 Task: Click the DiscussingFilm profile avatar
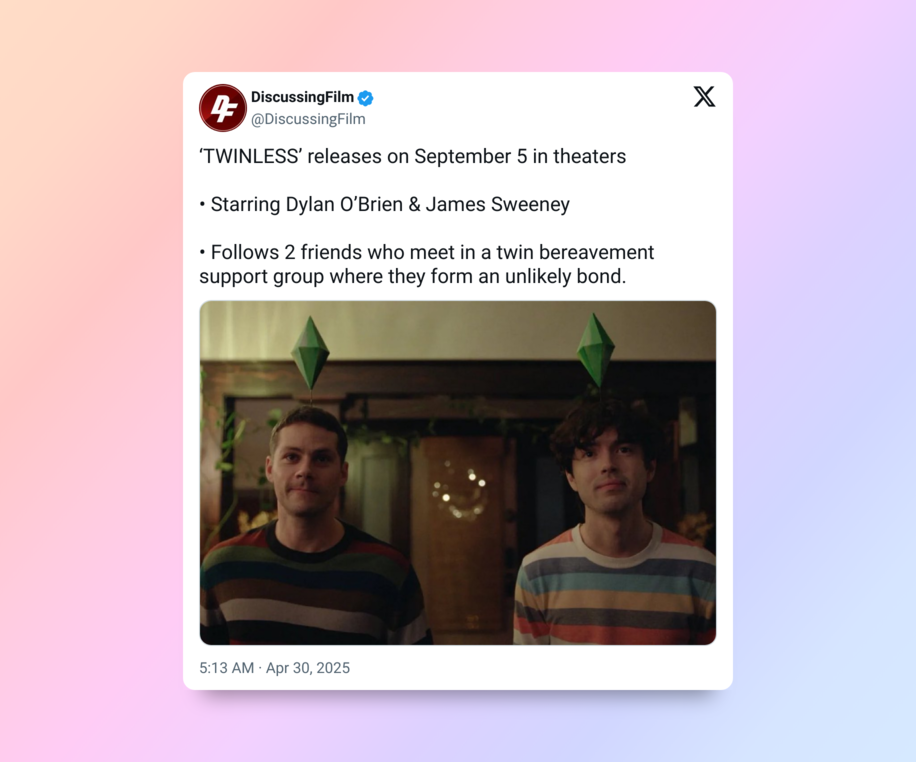tap(223, 108)
